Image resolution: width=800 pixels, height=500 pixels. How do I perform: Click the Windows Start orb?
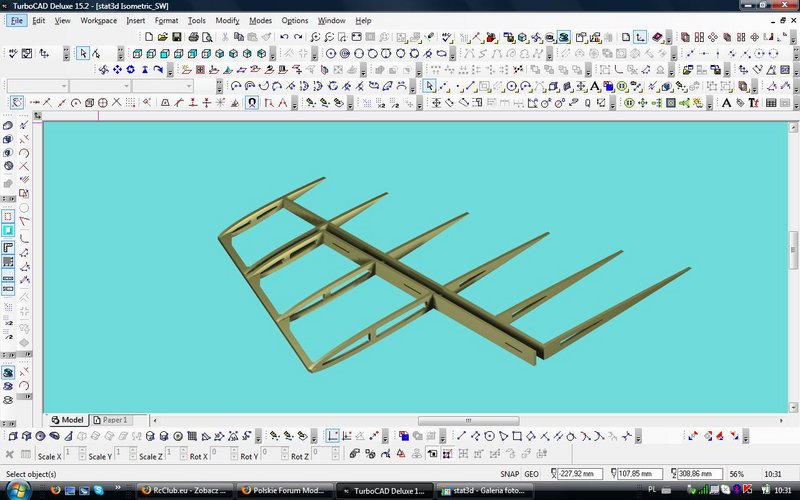(x=19, y=490)
